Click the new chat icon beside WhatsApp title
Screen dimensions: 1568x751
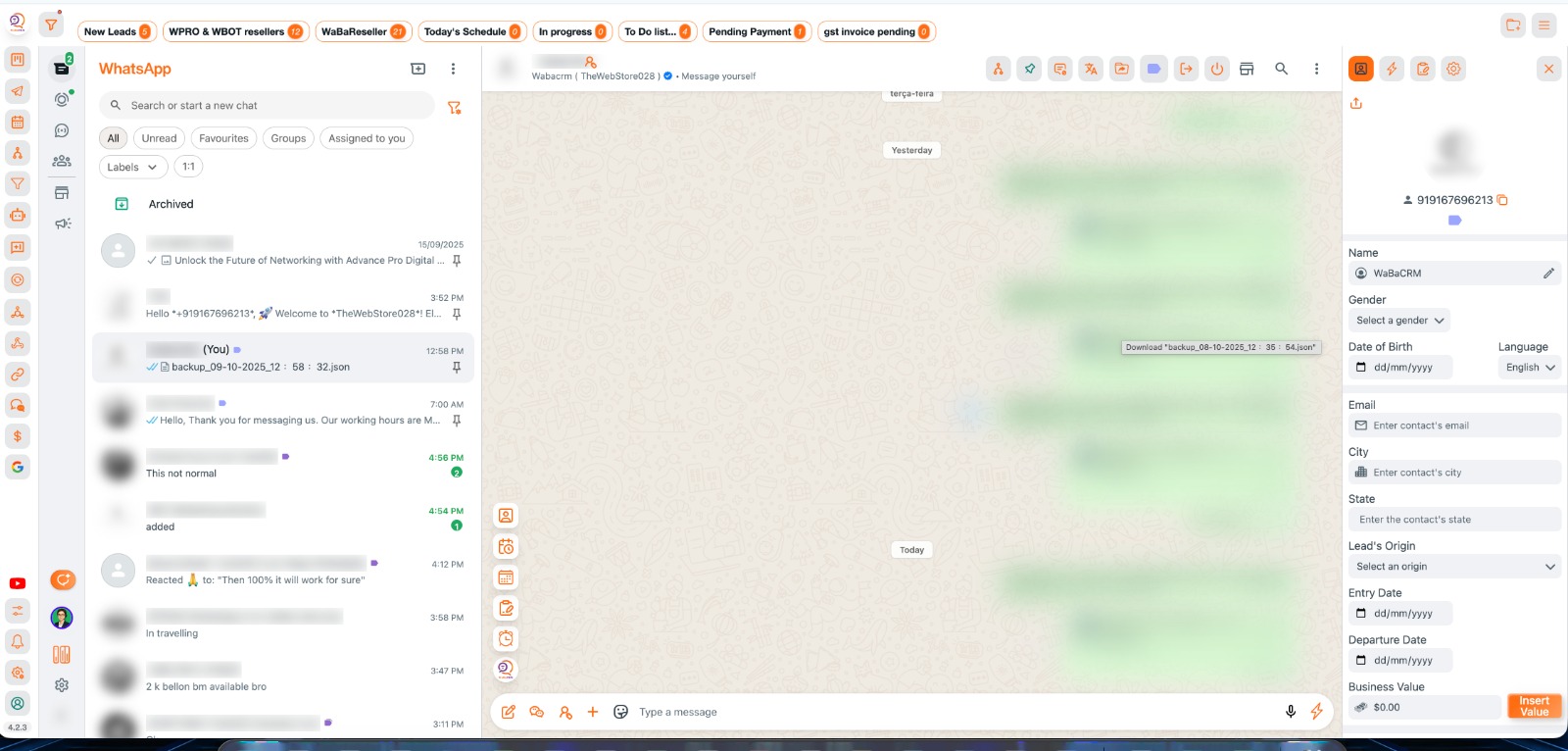click(417, 69)
